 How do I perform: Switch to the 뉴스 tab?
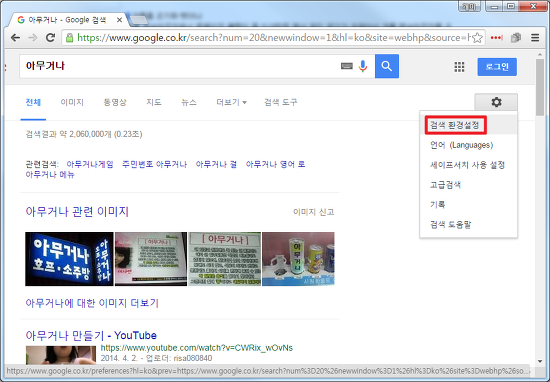[x=189, y=102]
